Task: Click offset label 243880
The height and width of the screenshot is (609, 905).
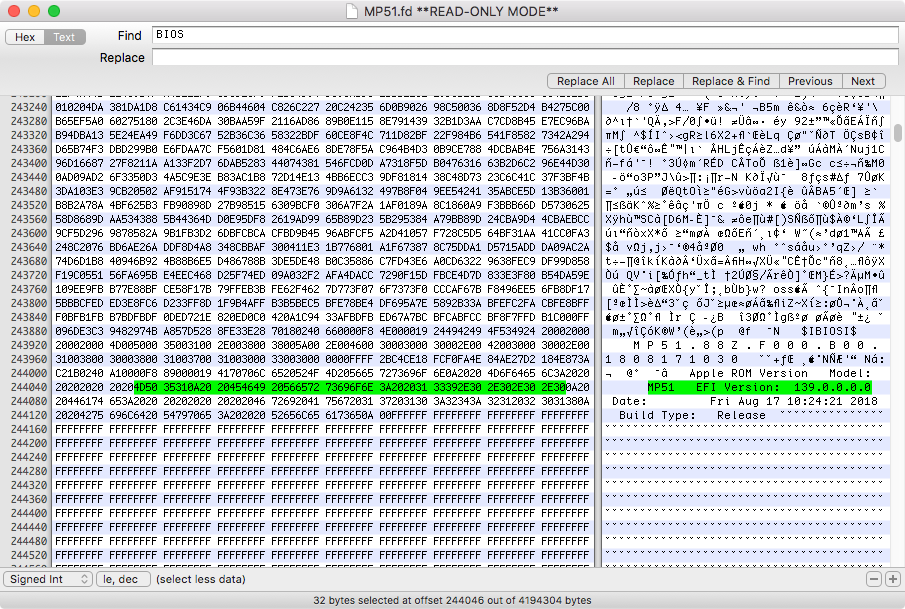Action: 29,331
